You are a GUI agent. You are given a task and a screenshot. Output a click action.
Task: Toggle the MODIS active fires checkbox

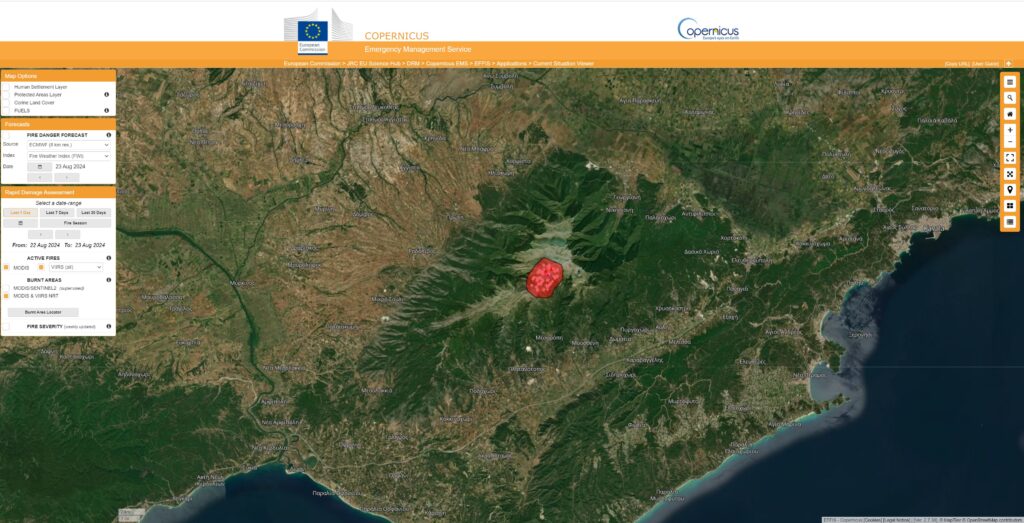[x=6, y=267]
